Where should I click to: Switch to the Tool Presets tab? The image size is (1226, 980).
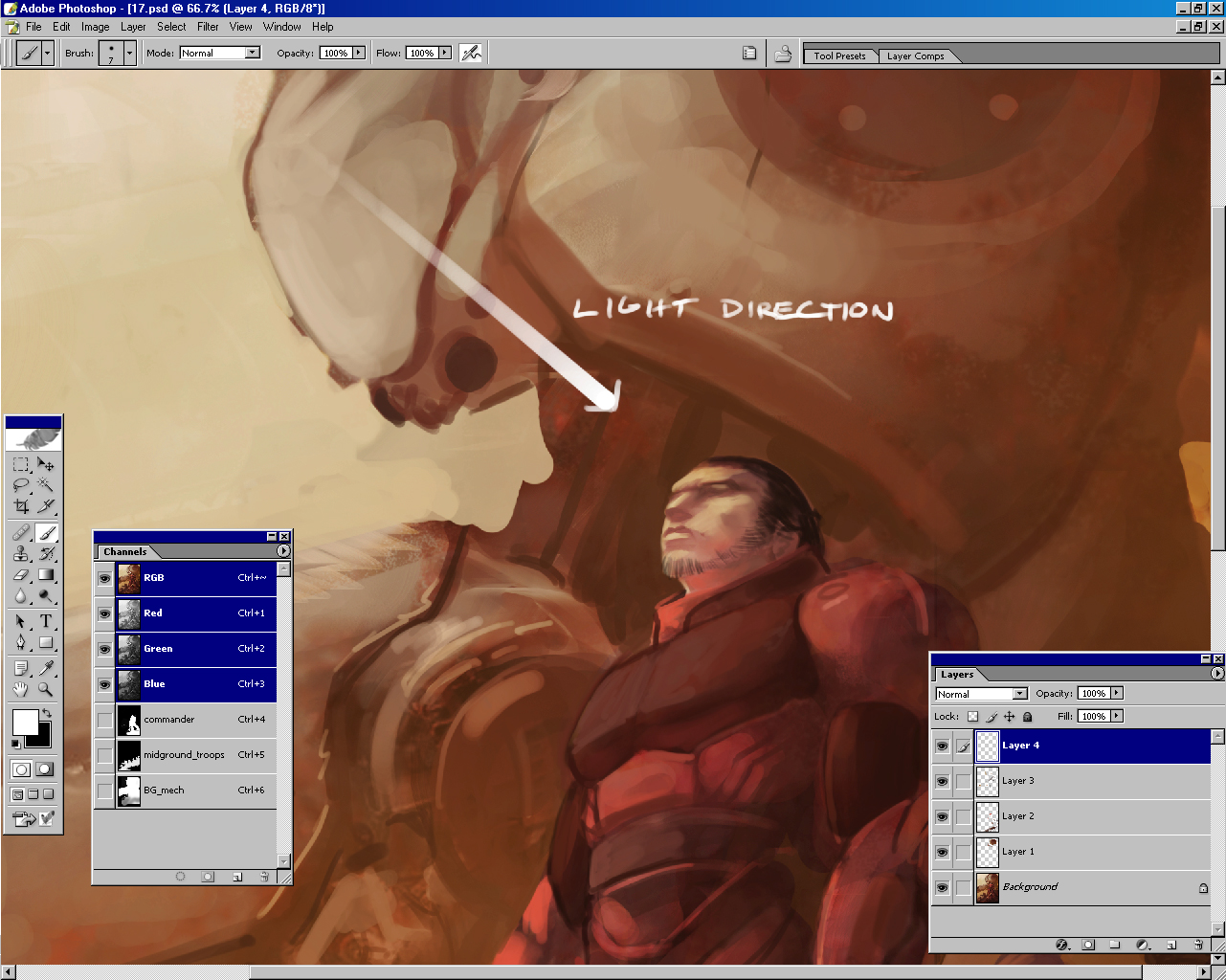(839, 56)
